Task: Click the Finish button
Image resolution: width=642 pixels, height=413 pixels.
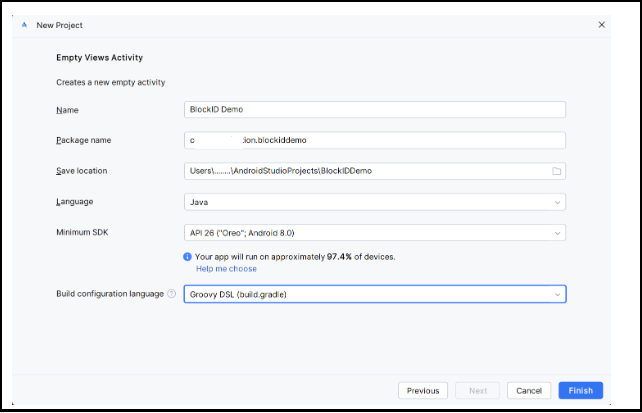Action: [x=580, y=391]
